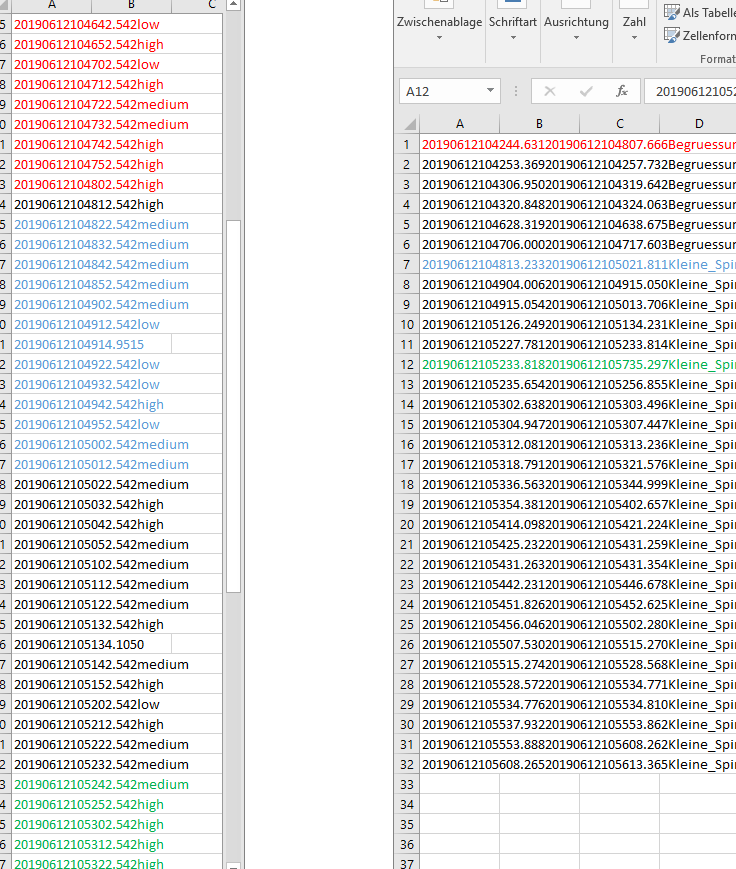Click the formula bar cancel X icon

pyautogui.click(x=549, y=91)
